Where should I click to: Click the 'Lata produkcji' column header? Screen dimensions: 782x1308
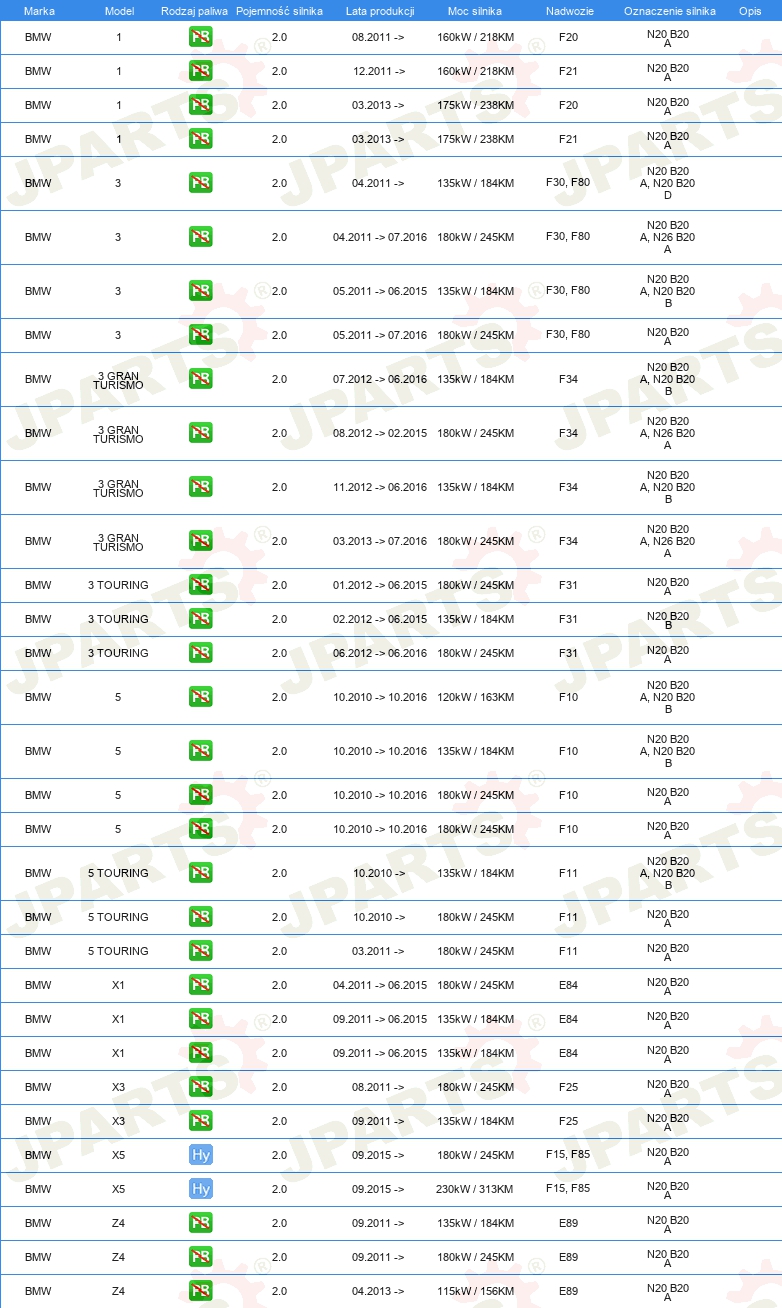click(380, 11)
